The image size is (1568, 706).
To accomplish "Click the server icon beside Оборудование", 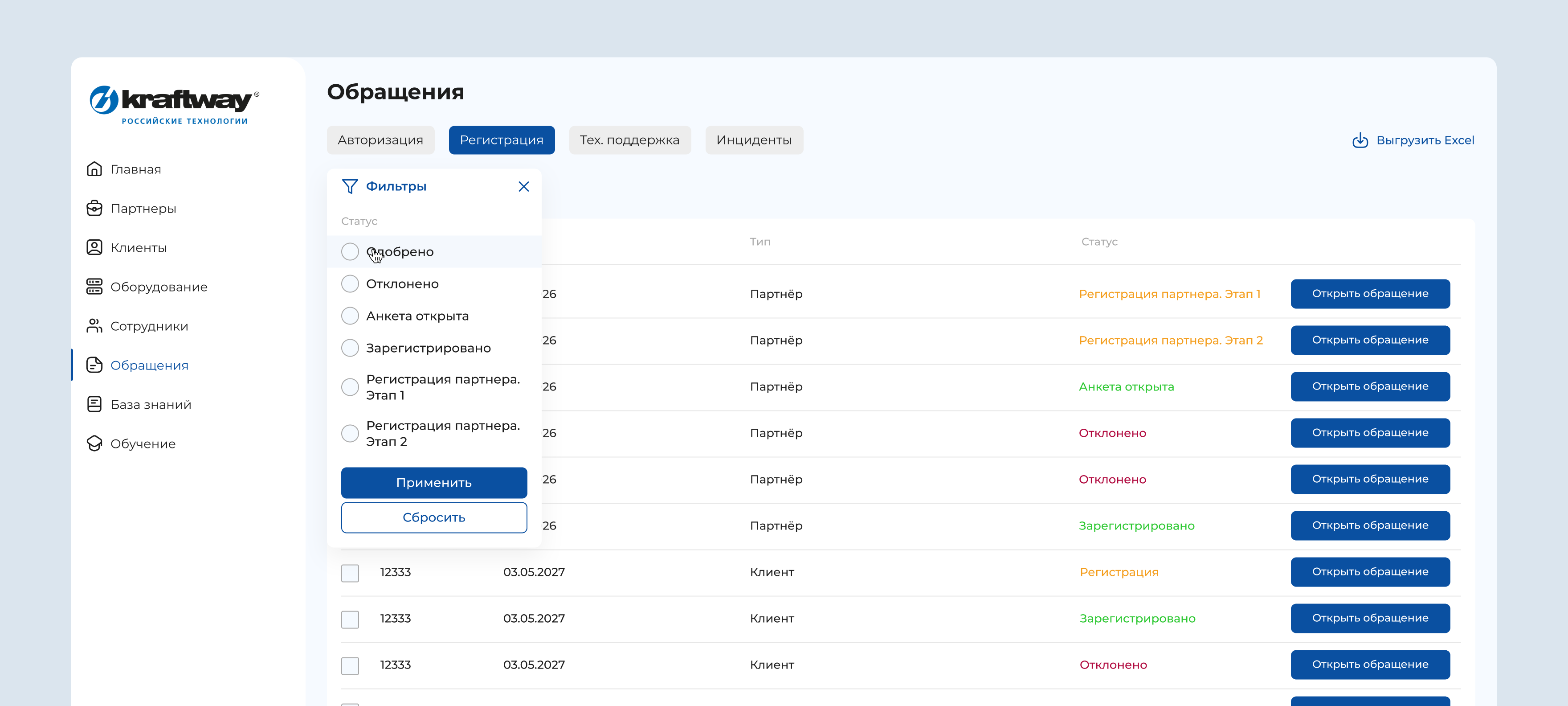I will pos(94,286).
